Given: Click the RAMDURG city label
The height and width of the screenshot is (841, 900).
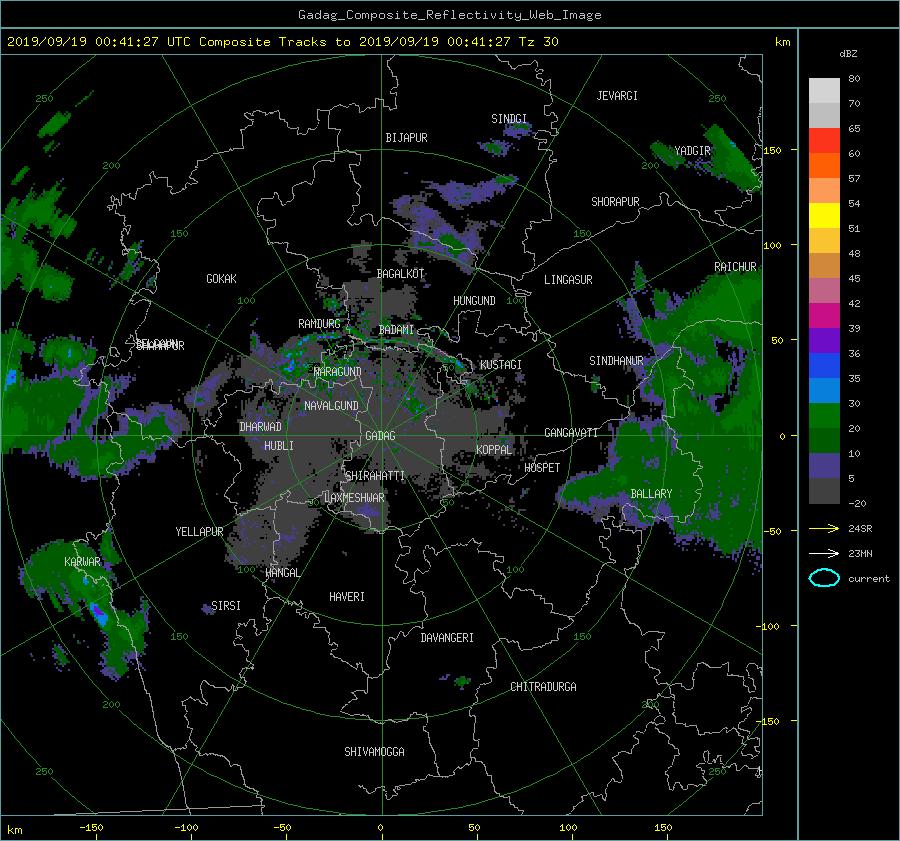Looking at the screenshot, I should point(319,324).
